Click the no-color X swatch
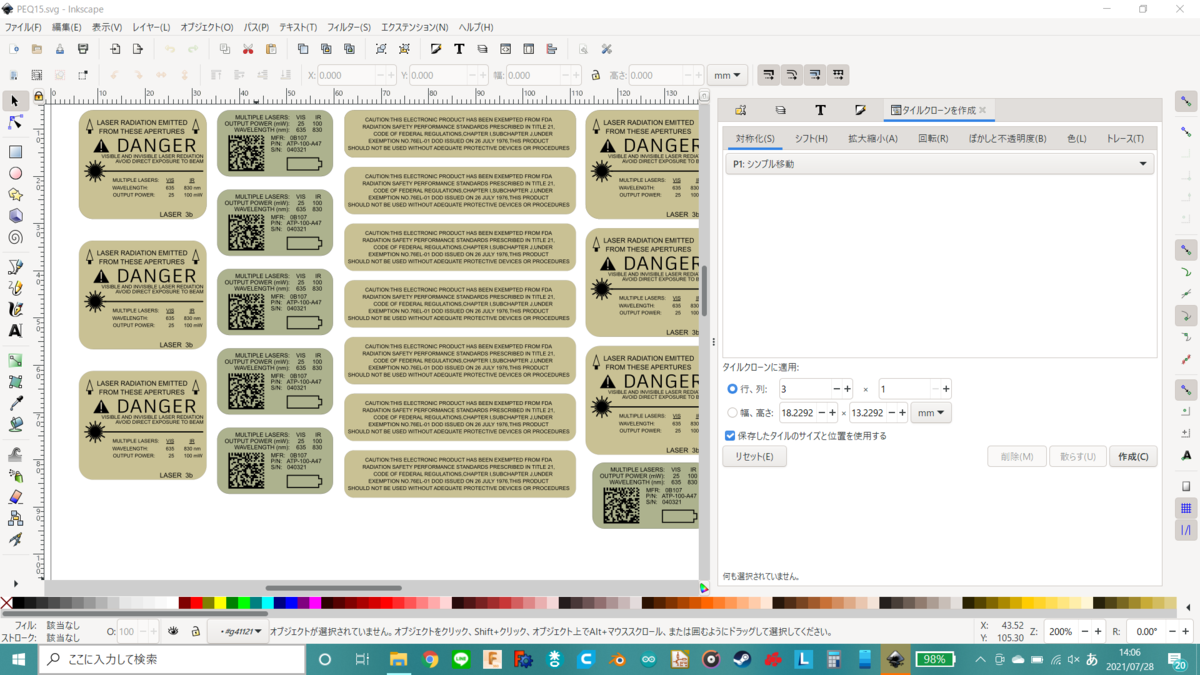 (6, 603)
